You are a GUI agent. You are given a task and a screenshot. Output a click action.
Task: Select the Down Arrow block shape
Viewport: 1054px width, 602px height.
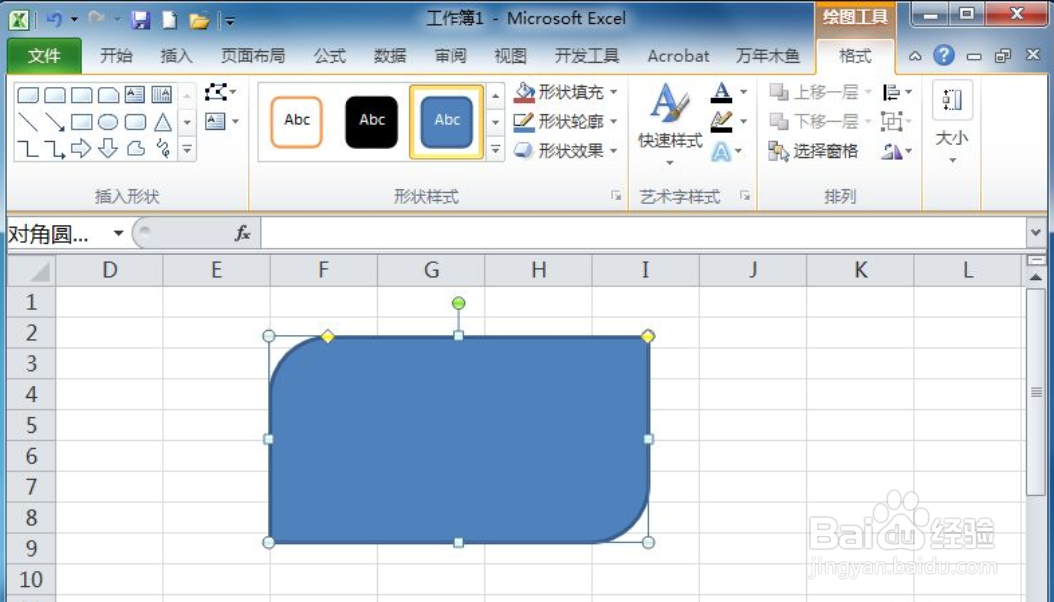(x=108, y=148)
